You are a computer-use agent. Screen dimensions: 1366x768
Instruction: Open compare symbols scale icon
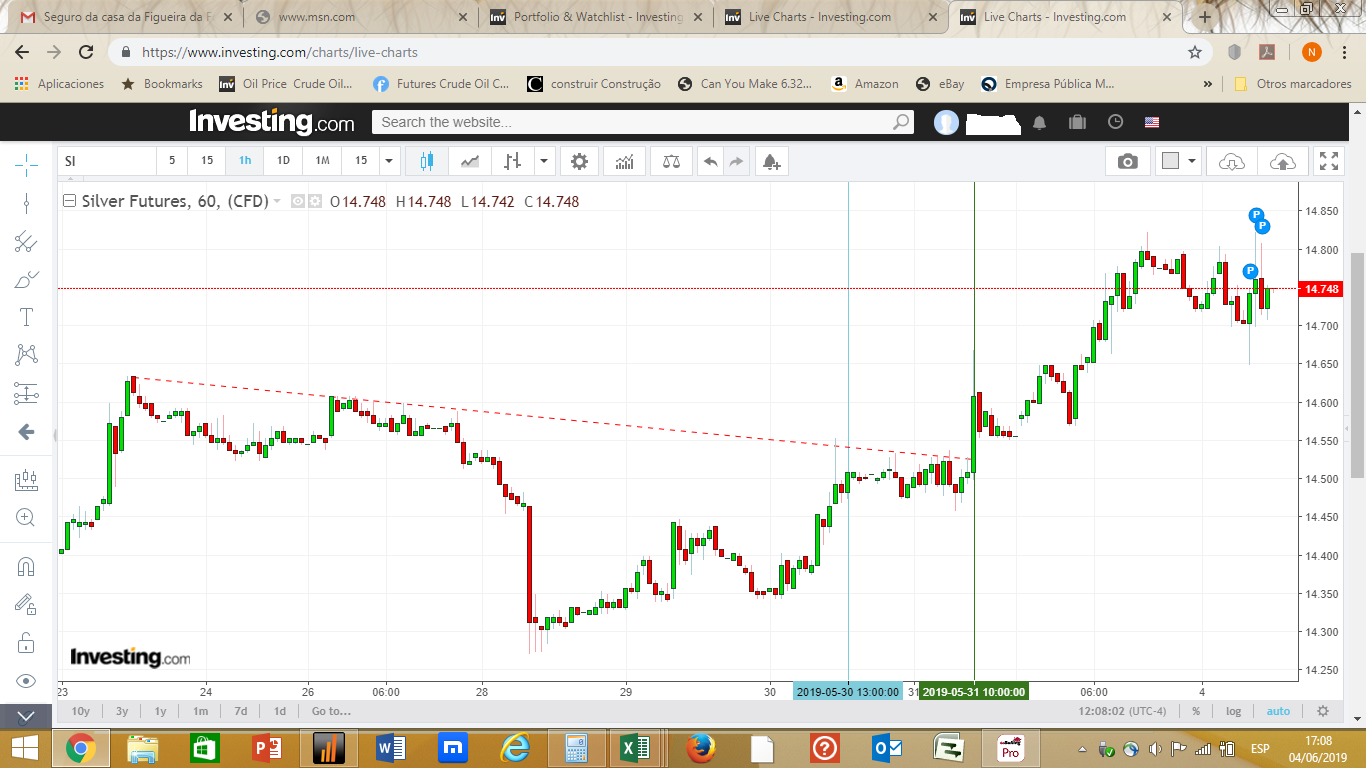coord(671,161)
